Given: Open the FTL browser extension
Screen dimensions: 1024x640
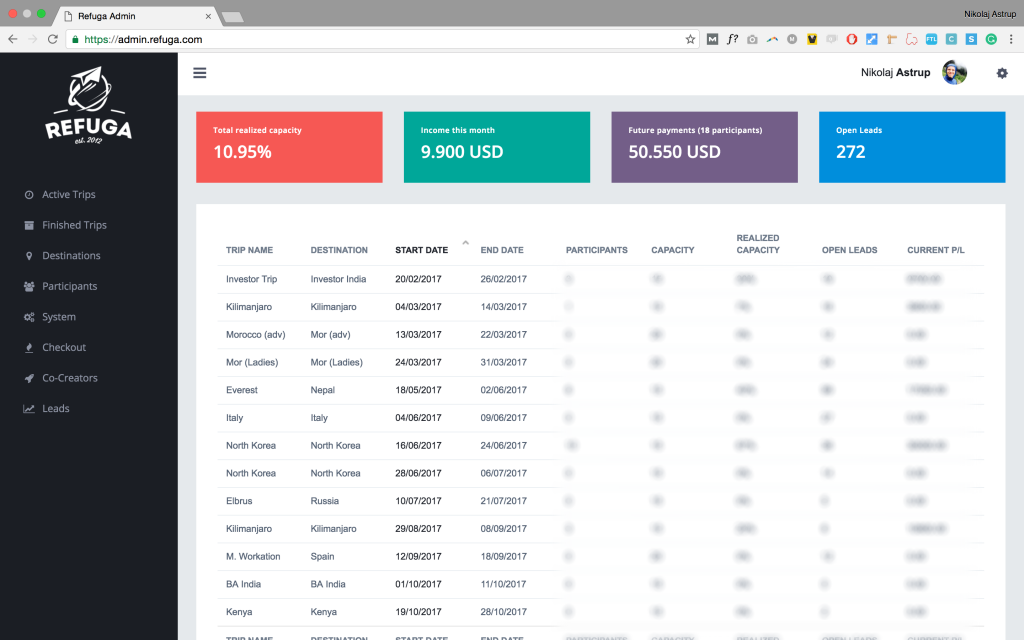Looking at the screenshot, I should [931, 39].
